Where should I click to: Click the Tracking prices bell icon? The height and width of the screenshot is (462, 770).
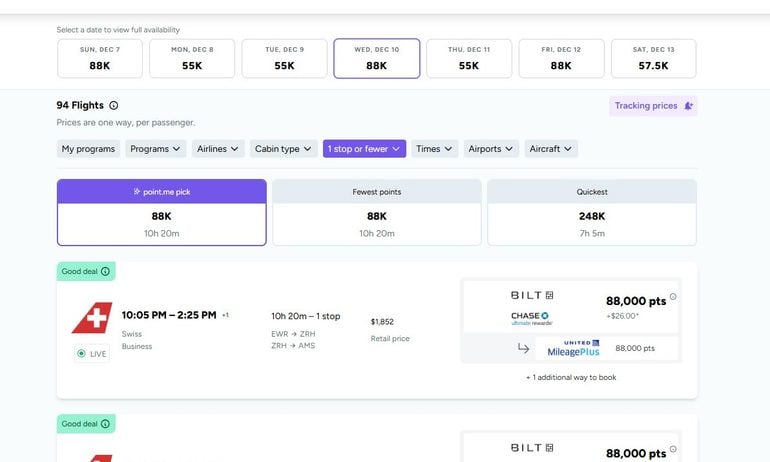pos(688,106)
